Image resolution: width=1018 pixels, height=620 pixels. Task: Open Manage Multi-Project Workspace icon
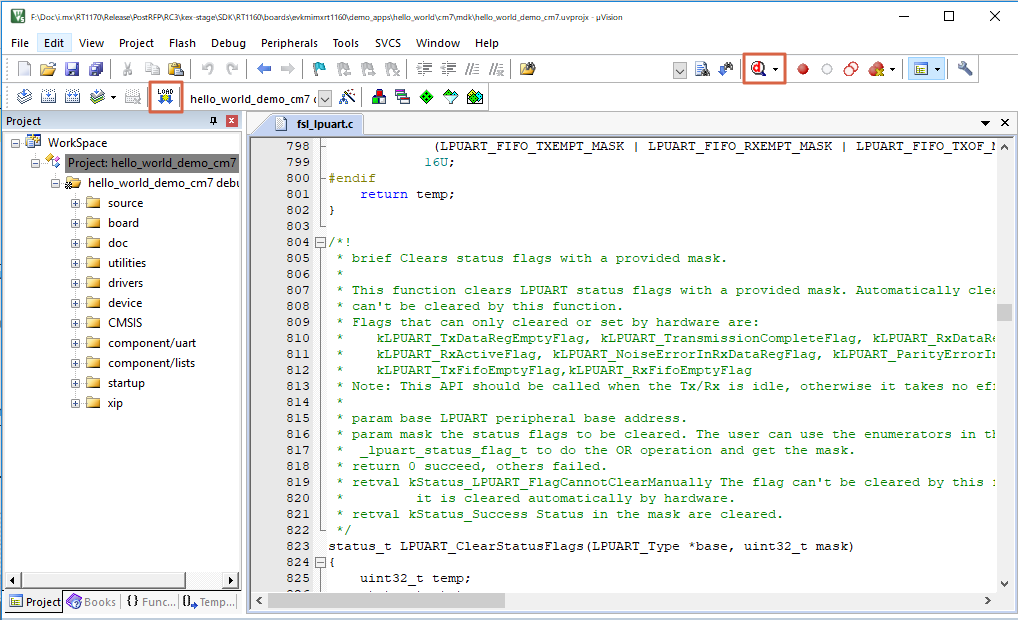(x=403, y=97)
